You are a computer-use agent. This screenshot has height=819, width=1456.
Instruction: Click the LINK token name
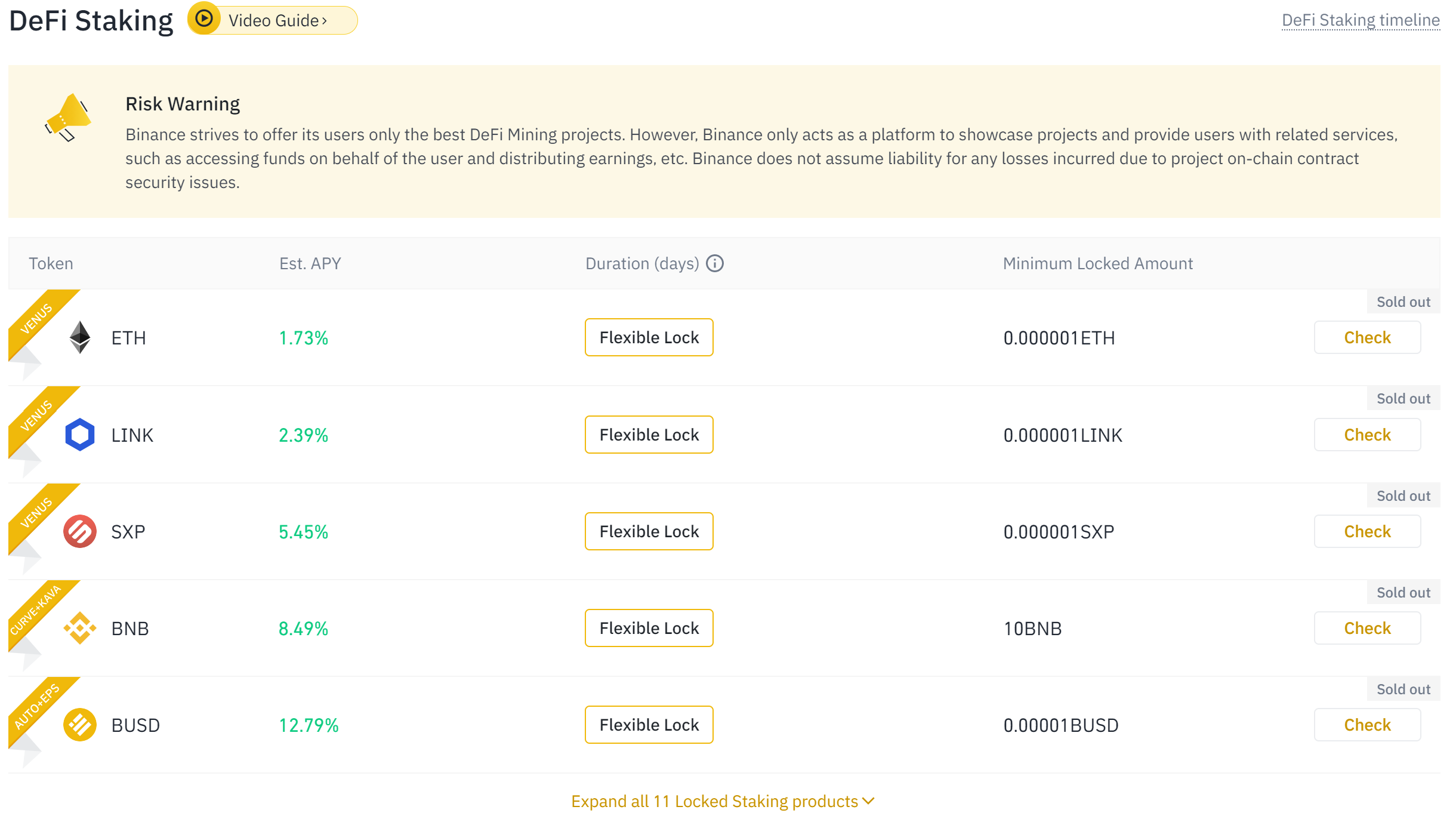132,435
